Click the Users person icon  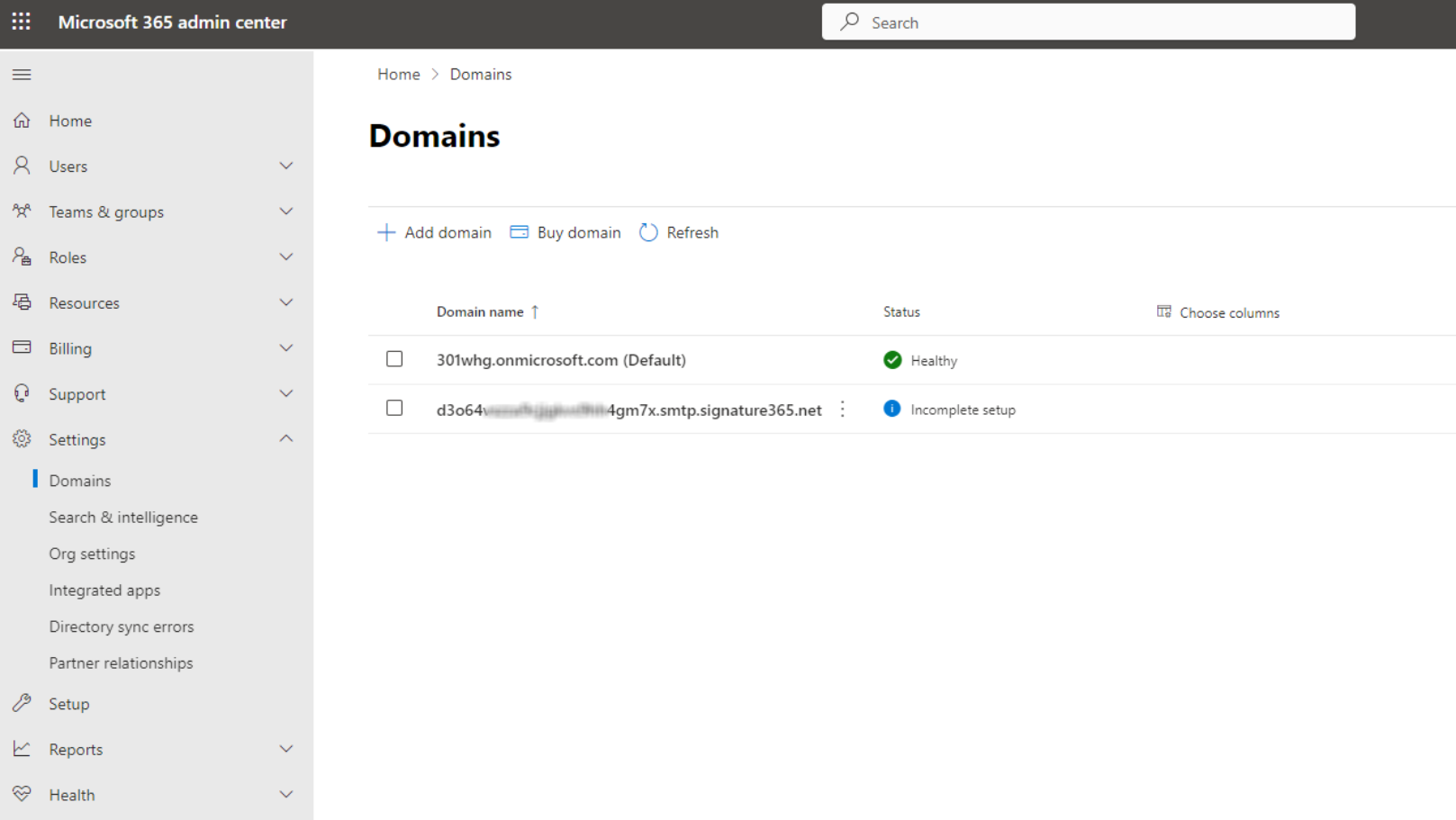coord(22,166)
